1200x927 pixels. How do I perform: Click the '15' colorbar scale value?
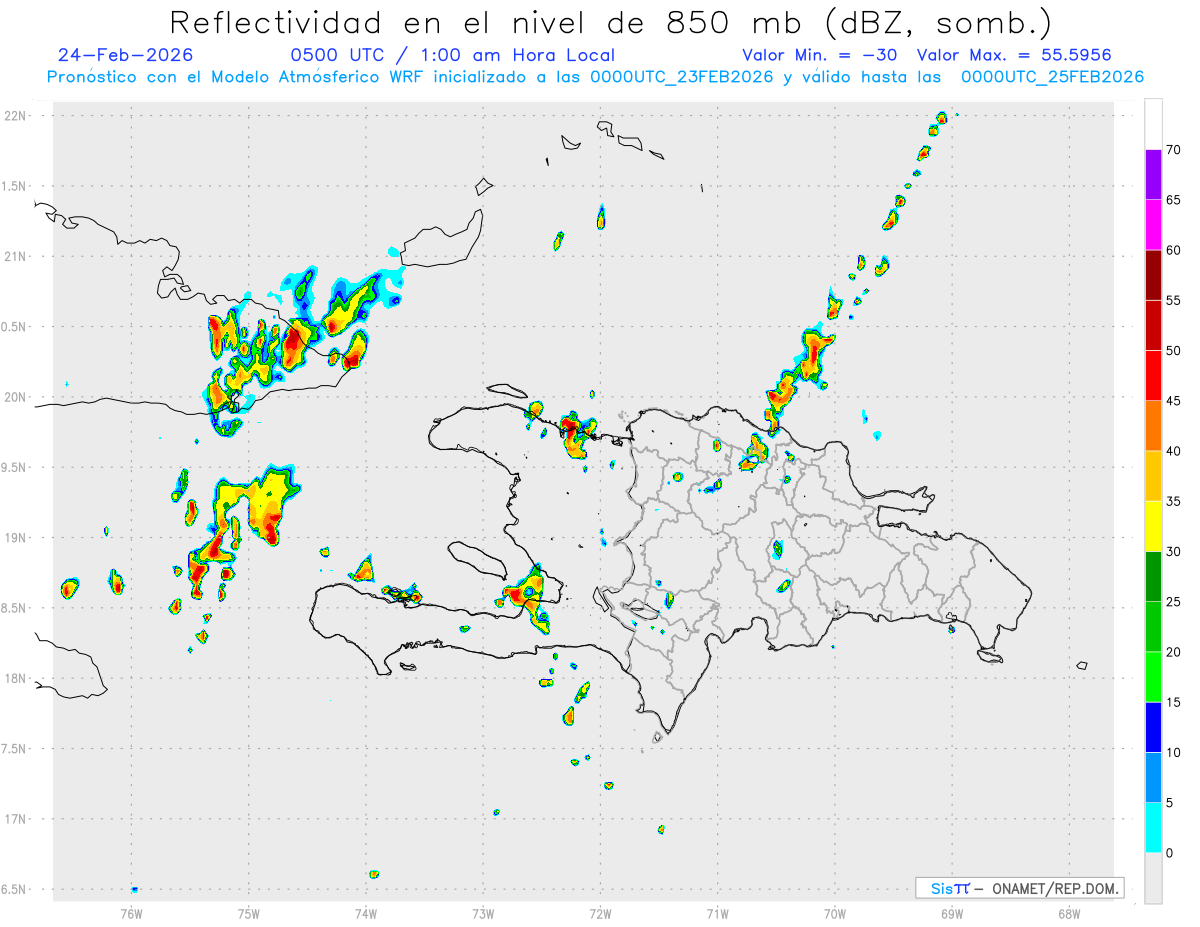(x=1173, y=702)
